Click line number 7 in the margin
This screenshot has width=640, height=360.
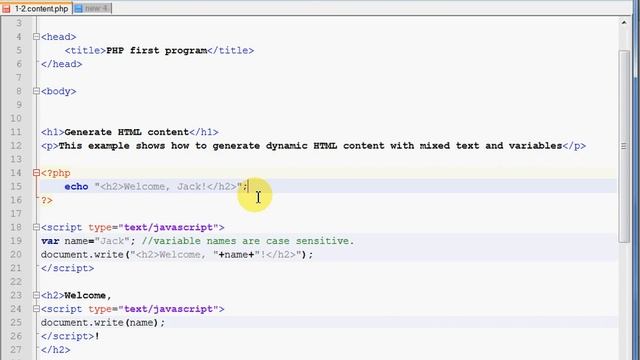19,78
